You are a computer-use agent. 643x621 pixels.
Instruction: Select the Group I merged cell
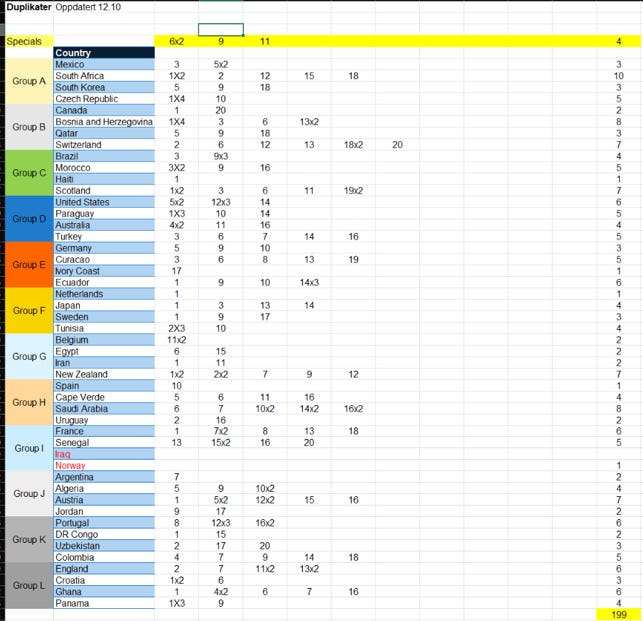click(x=29, y=448)
